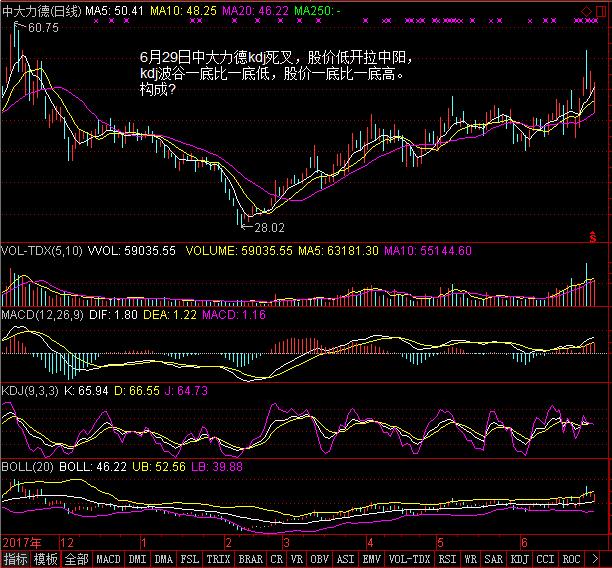612x568 pixels.
Task: Click the white annotation text about 6月29日 kdj死叉
Action: (x=276, y=73)
